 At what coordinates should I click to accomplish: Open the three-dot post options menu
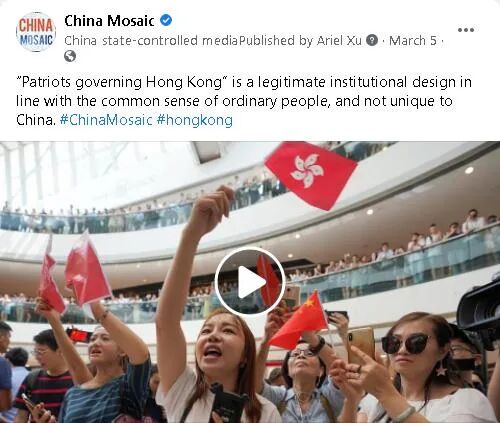pos(466,30)
